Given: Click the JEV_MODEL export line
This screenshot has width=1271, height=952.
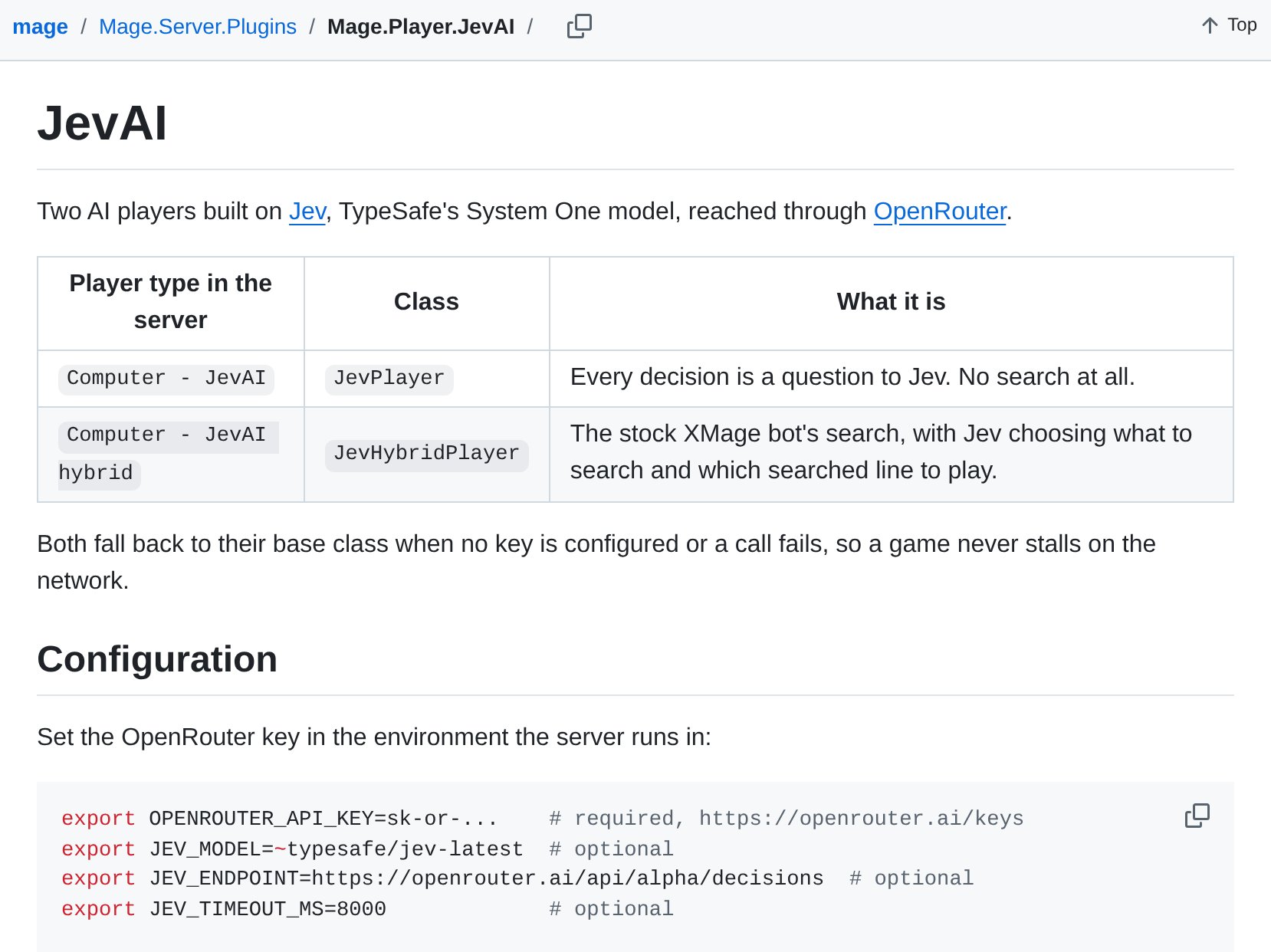Looking at the screenshot, I should pyautogui.click(x=368, y=849).
